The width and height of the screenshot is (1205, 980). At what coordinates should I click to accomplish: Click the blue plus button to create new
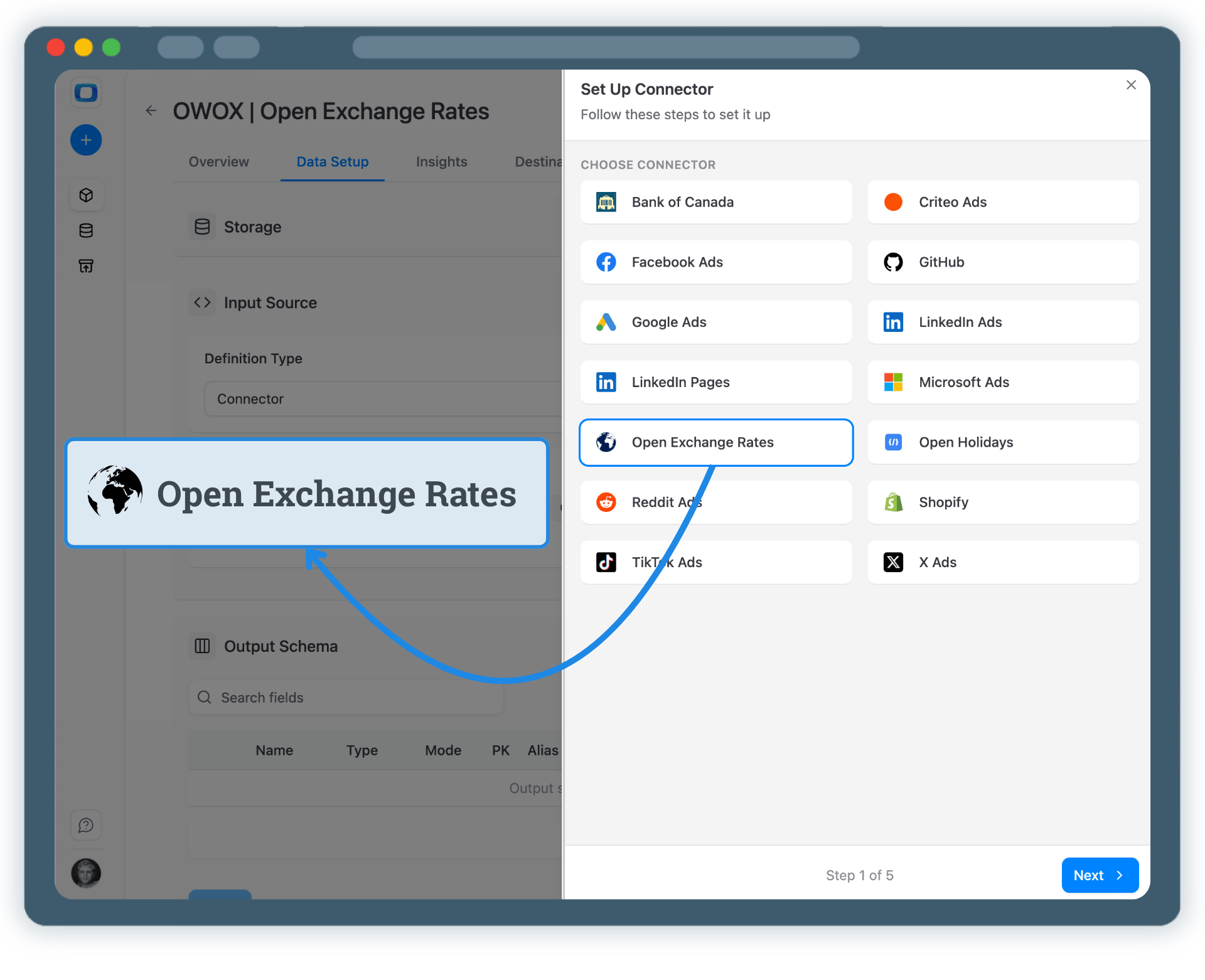(86, 140)
